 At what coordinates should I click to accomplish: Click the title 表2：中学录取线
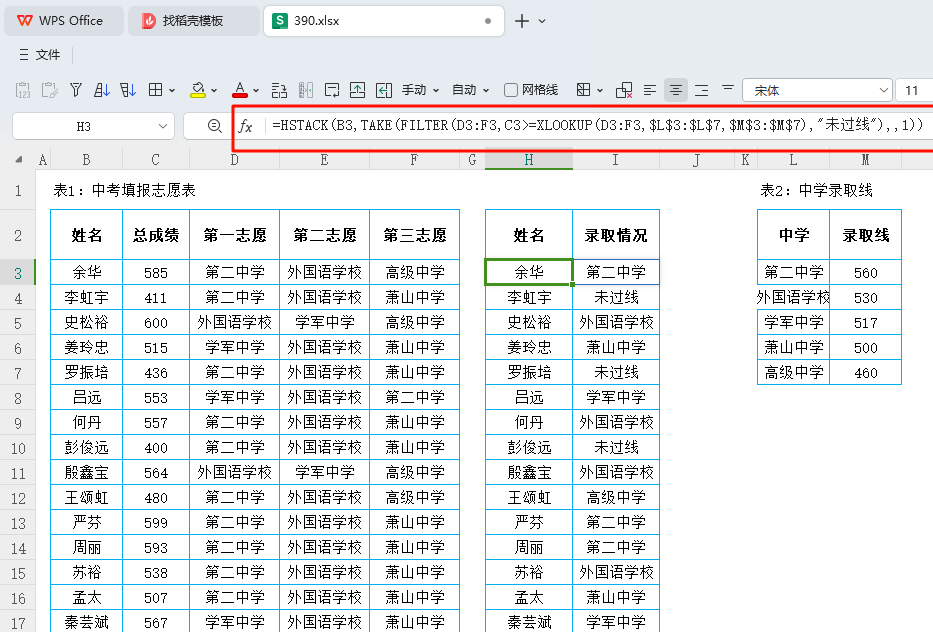click(x=816, y=190)
